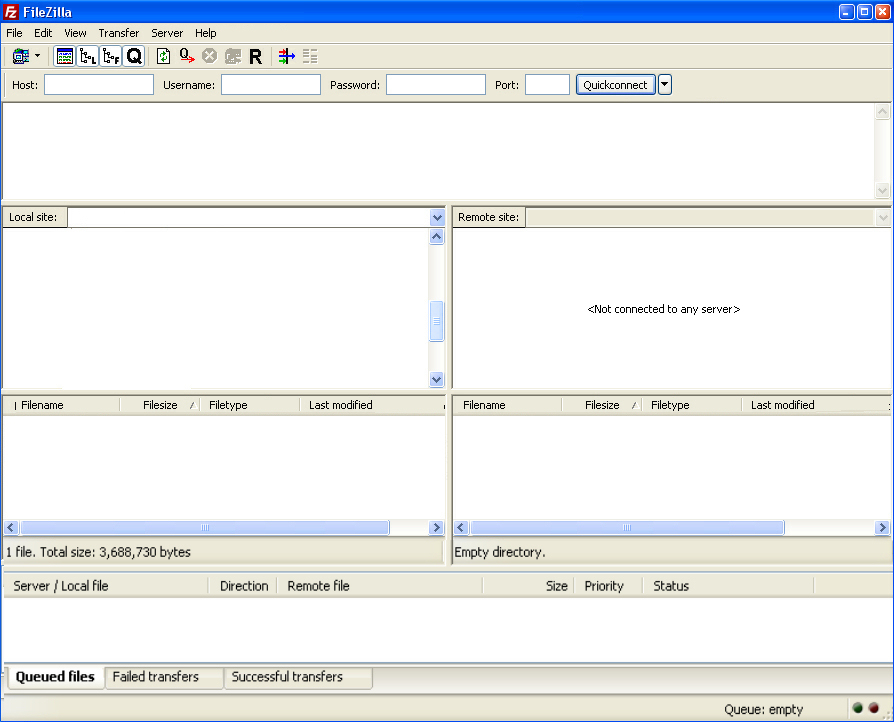Expand the Local site path dropdown
The width and height of the screenshot is (894, 722).
[437, 217]
